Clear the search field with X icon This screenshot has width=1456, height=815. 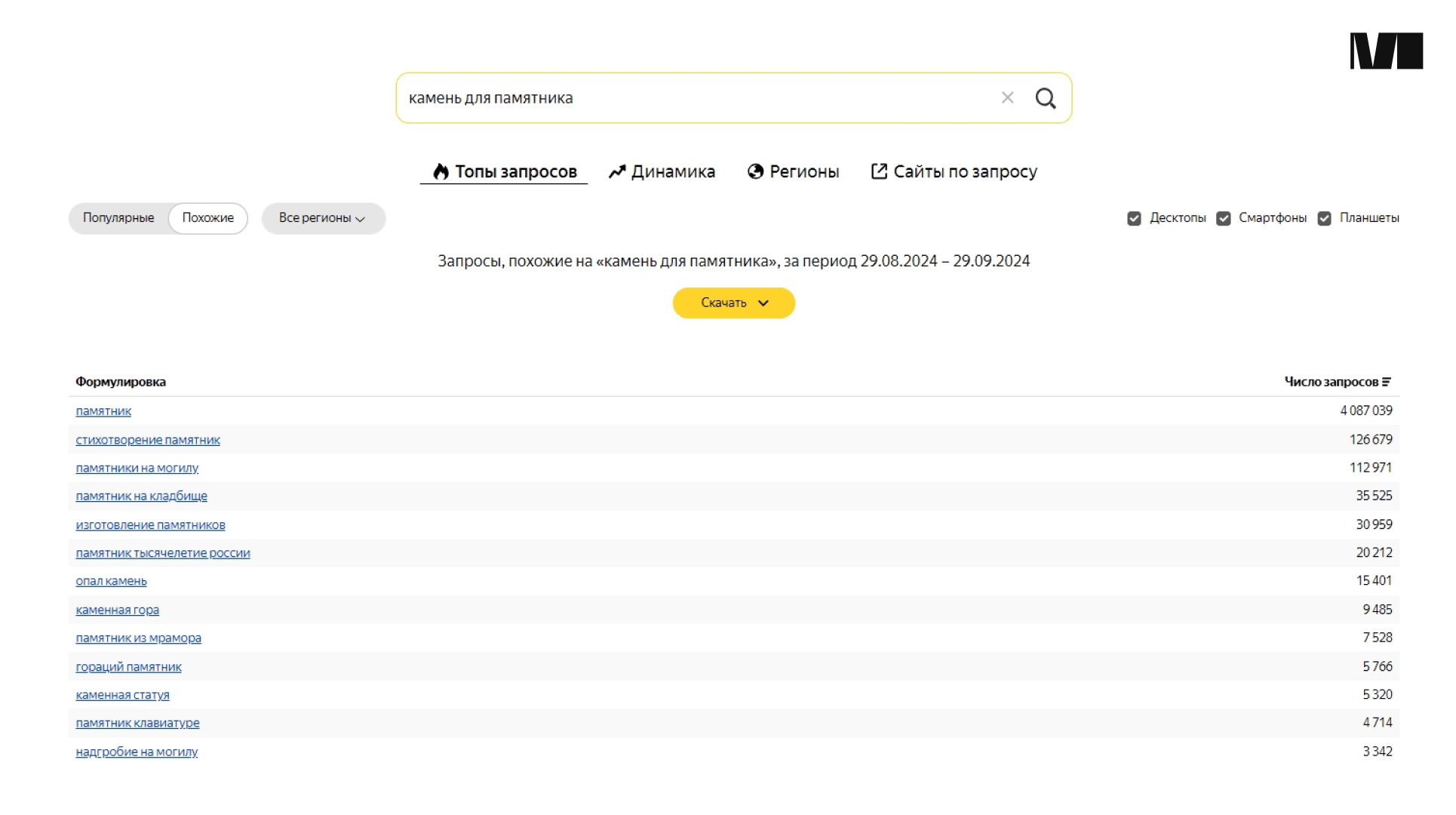point(1007,98)
